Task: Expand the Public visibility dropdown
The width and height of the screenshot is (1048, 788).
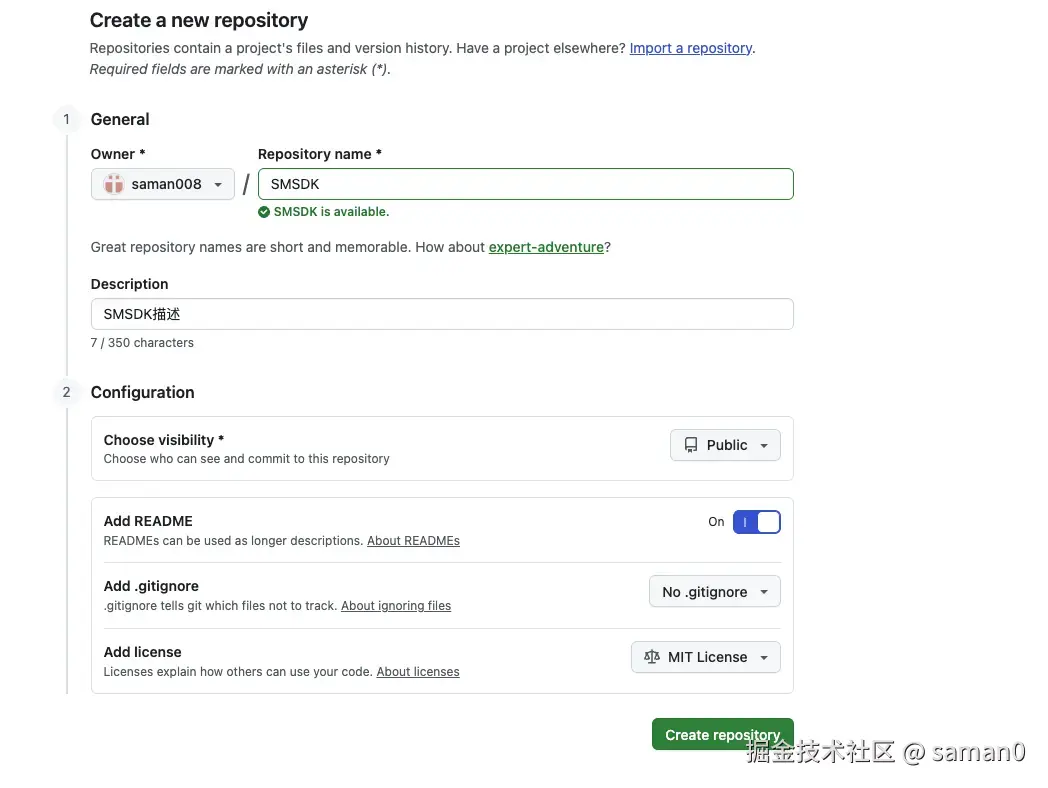Action: pyautogui.click(x=725, y=445)
